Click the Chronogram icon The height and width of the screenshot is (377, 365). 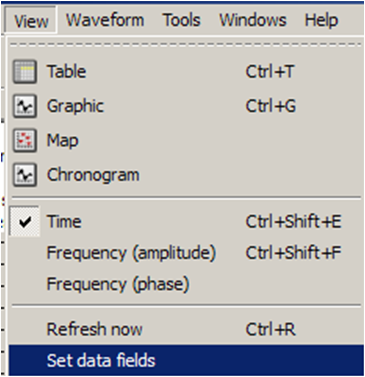25,175
